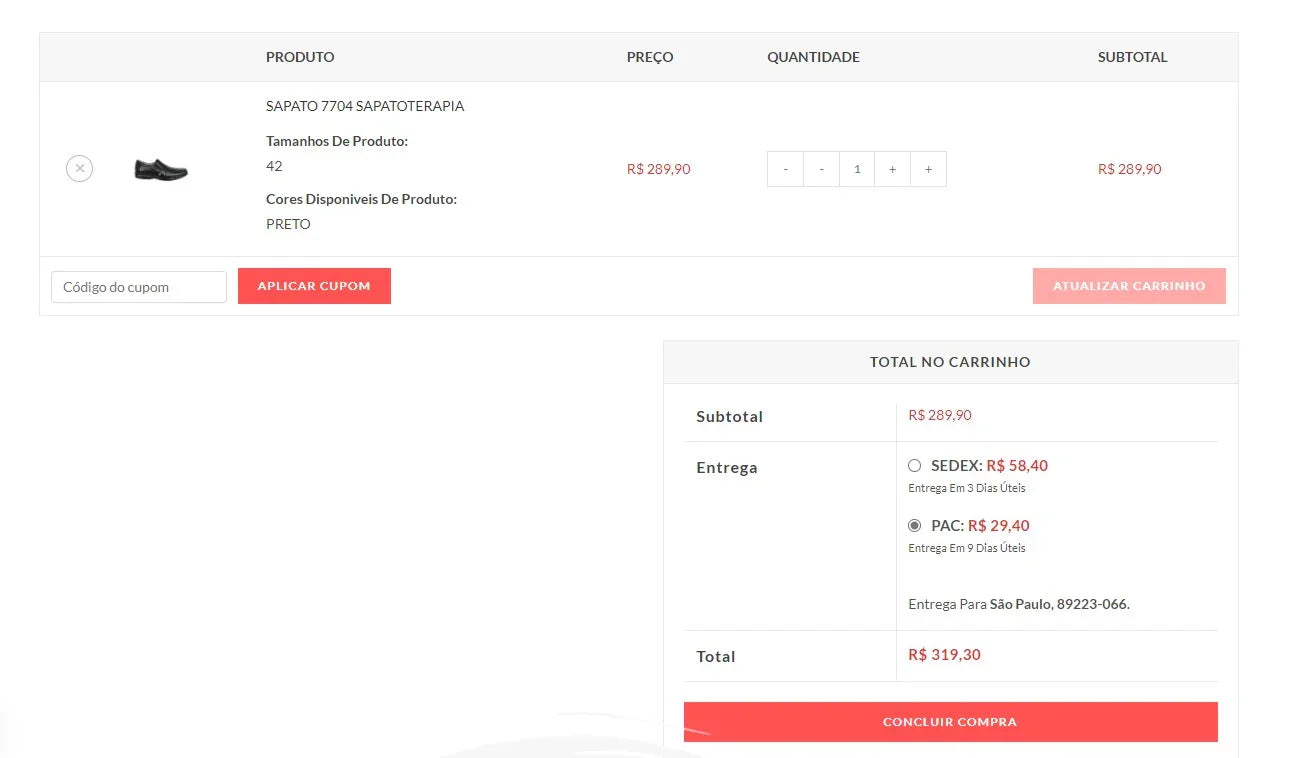
Task: Click the QUANTIDADE column header
Action: click(x=813, y=57)
